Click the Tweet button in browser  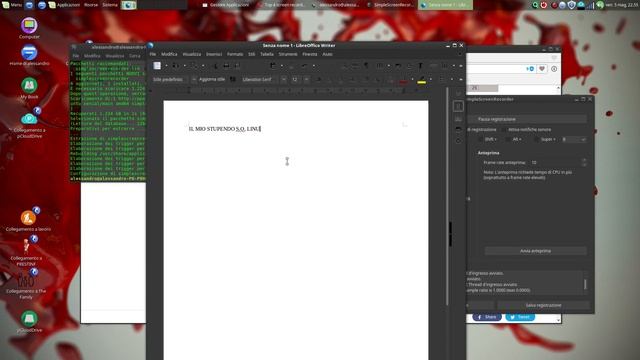pos(520,317)
